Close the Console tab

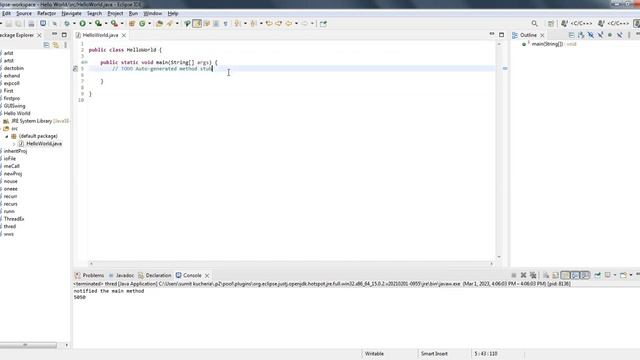click(x=207, y=276)
